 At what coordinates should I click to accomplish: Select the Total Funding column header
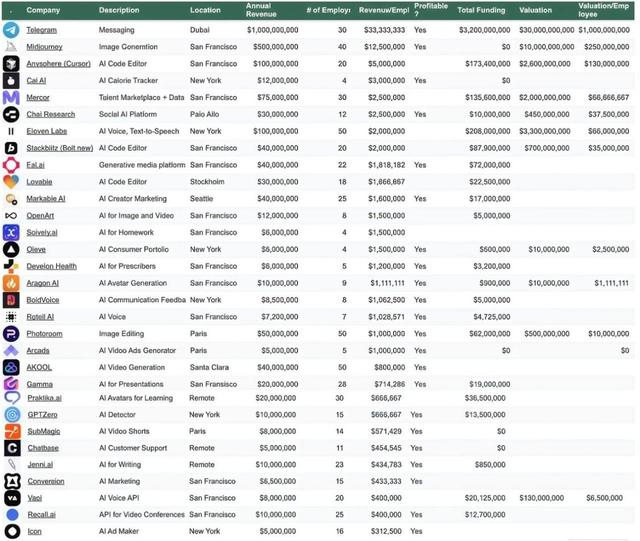coord(481,10)
